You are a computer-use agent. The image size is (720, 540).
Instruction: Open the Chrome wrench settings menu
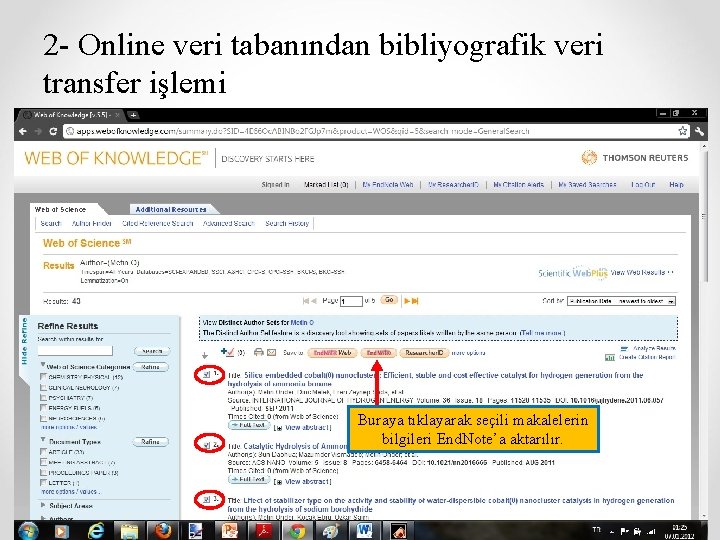[699, 131]
